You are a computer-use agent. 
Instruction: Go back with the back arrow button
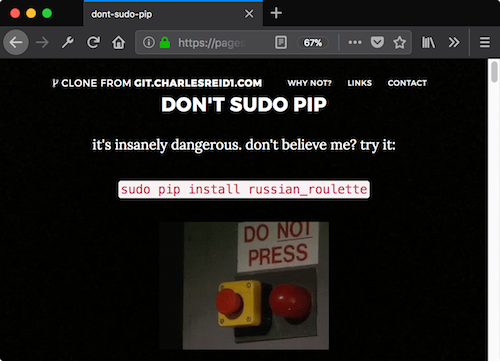(x=16, y=42)
